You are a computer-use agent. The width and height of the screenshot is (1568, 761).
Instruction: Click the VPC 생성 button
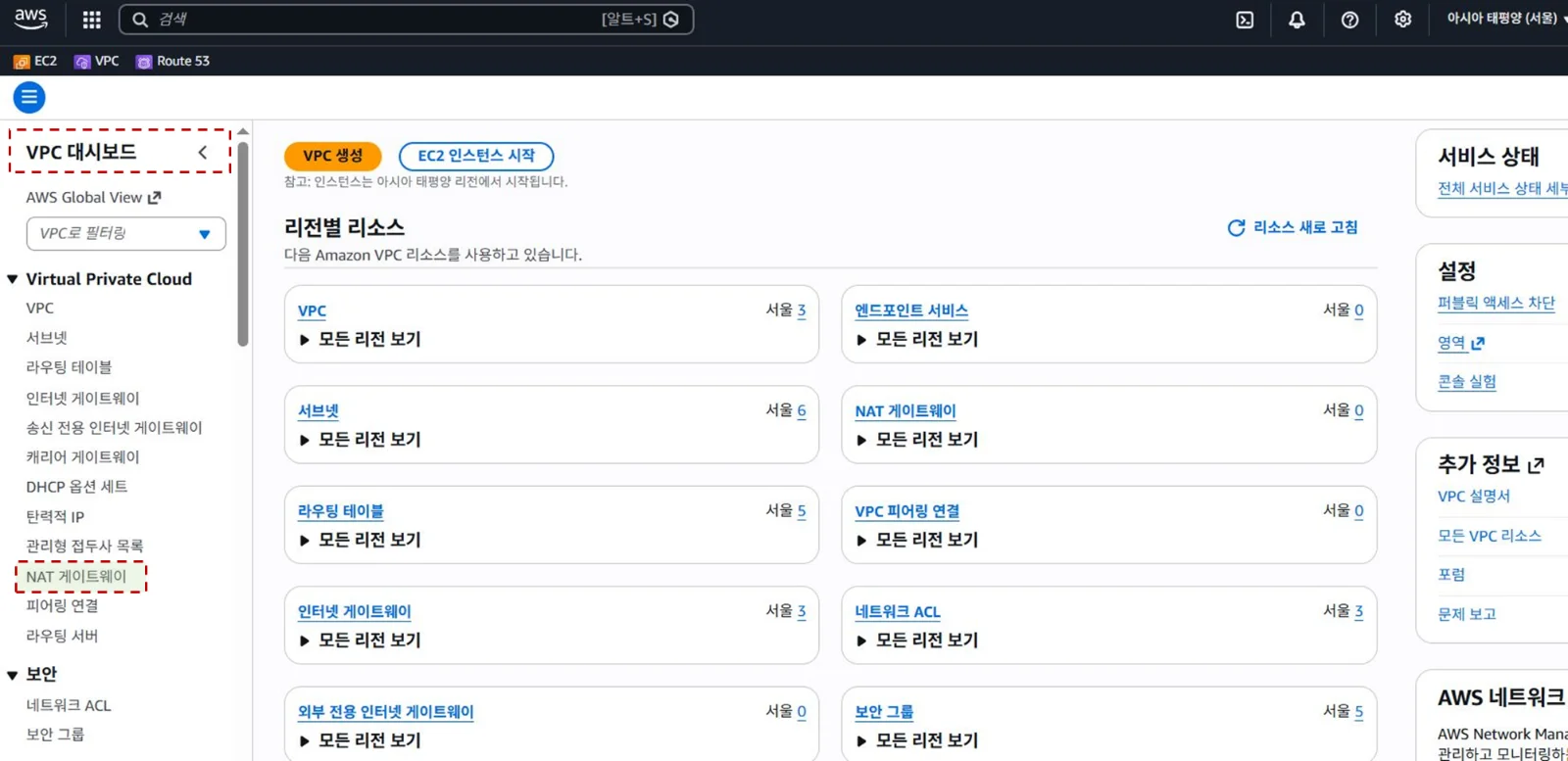coord(332,156)
